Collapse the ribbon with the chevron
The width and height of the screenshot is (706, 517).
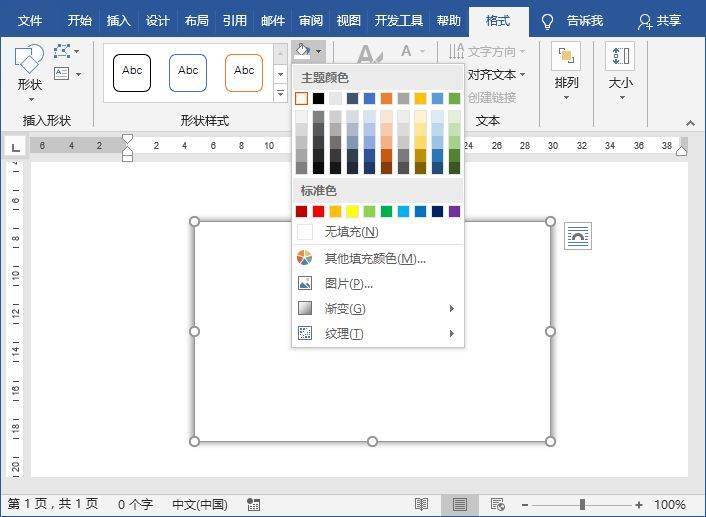pos(690,122)
